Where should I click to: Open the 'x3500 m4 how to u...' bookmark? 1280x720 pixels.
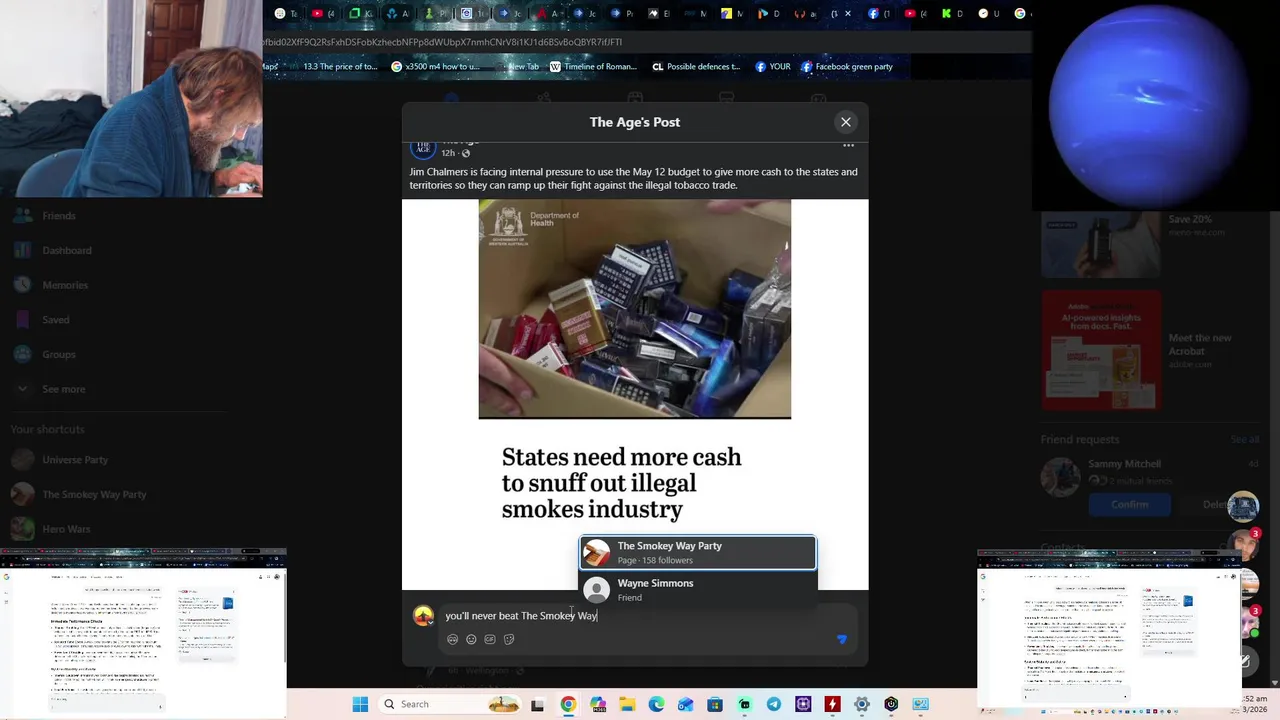tap(435, 67)
